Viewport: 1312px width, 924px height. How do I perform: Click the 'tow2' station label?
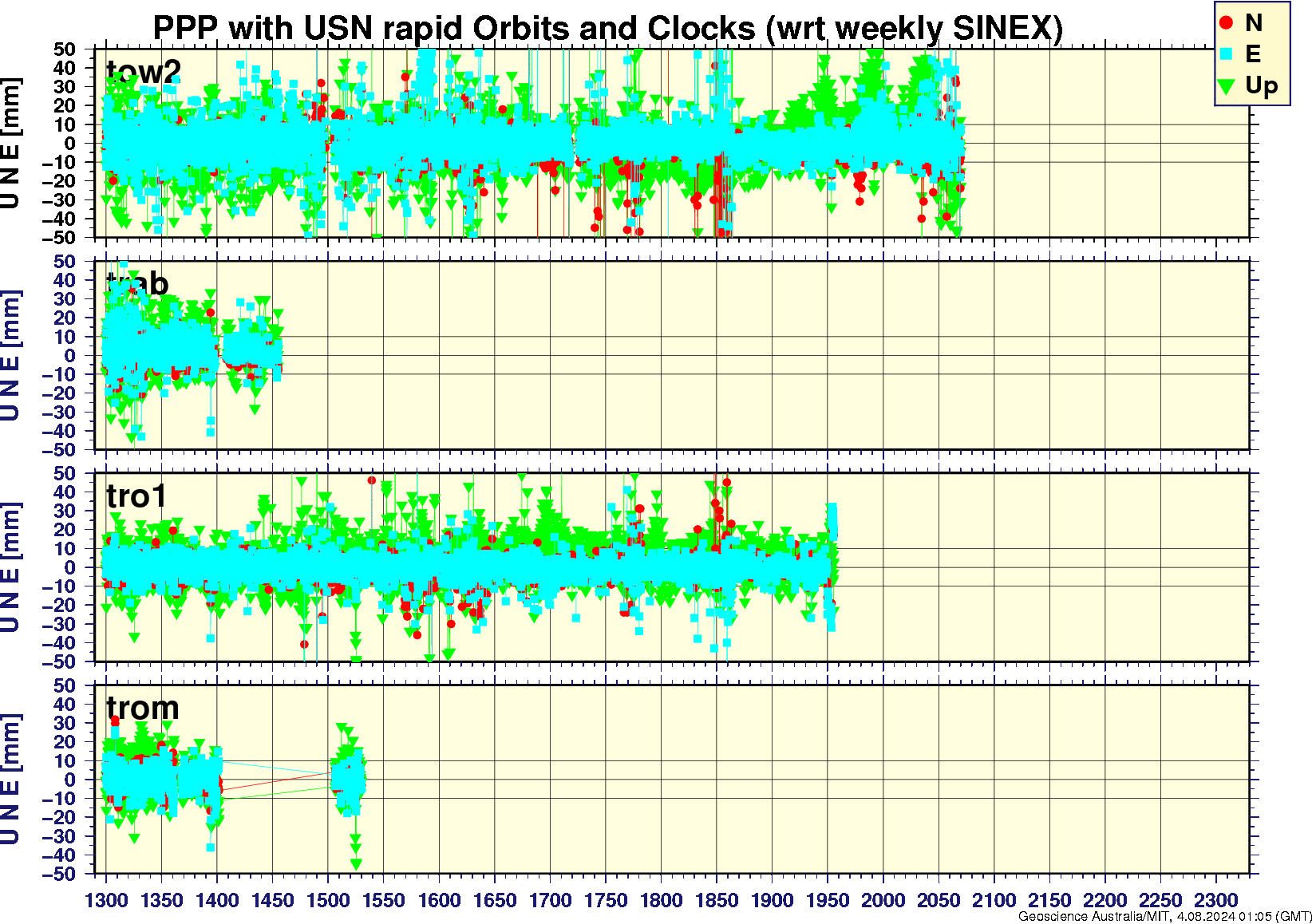(144, 72)
